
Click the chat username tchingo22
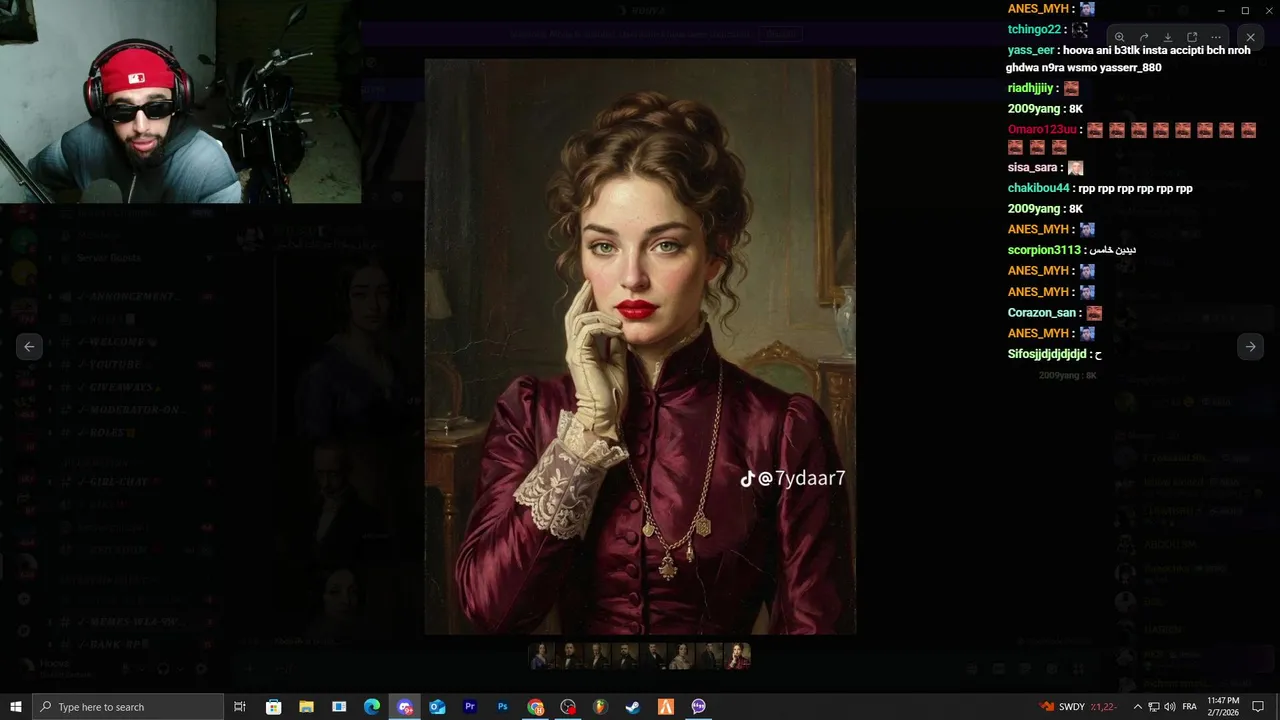coord(1034,29)
